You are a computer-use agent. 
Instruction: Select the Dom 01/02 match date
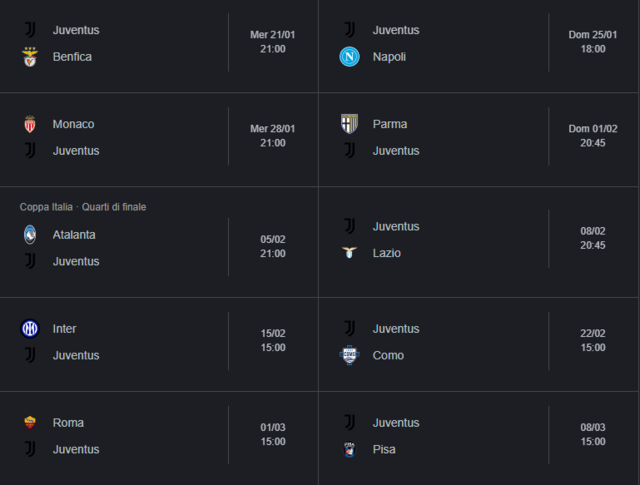(x=593, y=129)
